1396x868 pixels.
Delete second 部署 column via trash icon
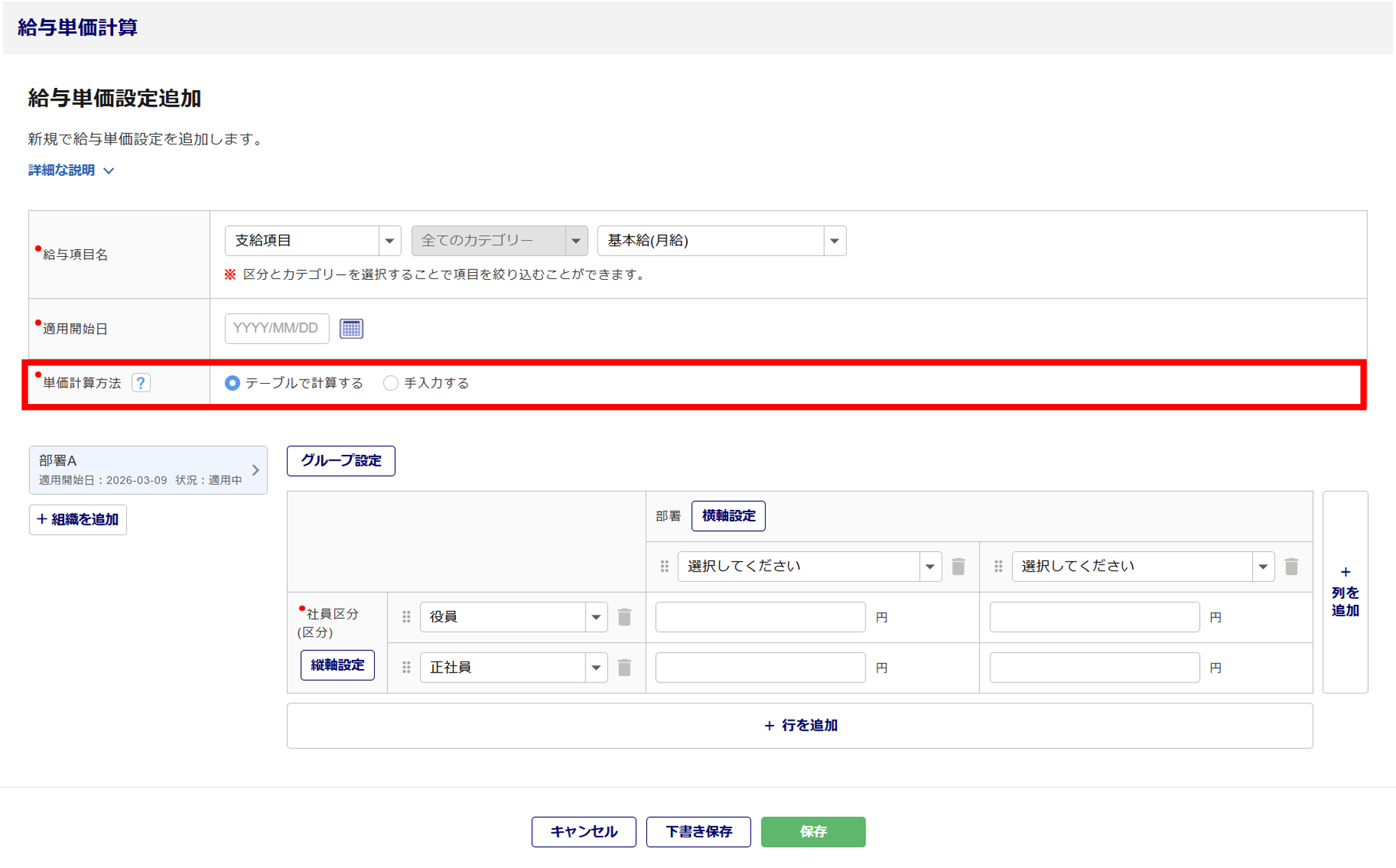[x=1291, y=567]
